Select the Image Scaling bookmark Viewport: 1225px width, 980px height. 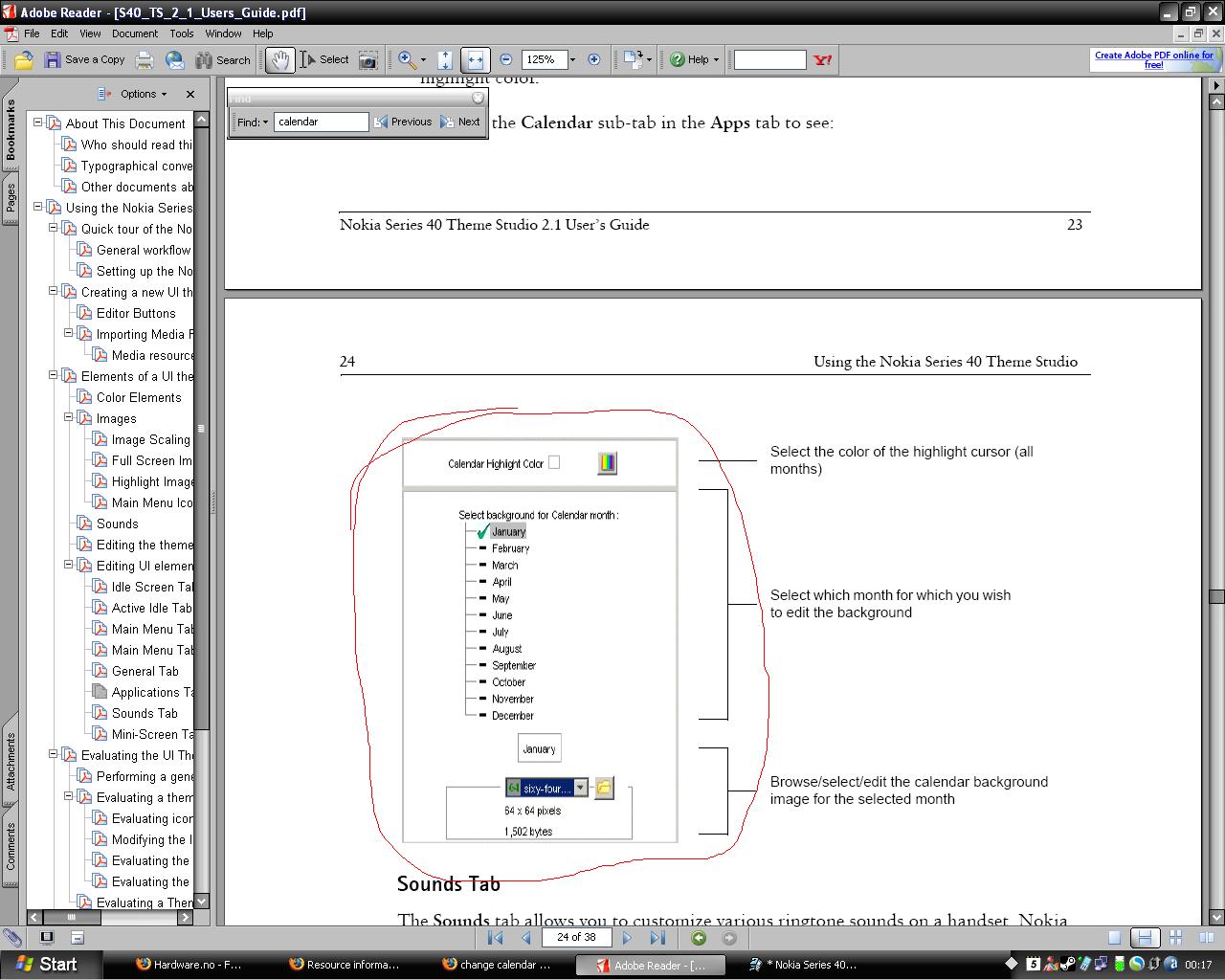(x=150, y=439)
